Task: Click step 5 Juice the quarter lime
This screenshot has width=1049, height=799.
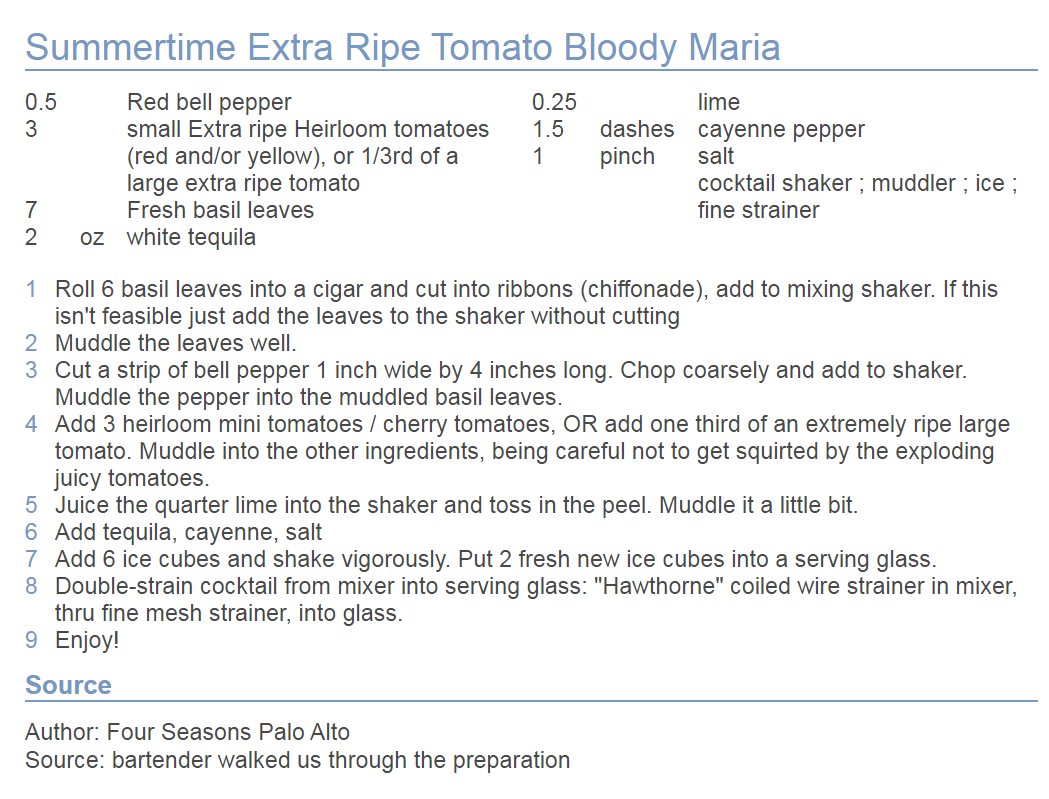Action: (x=456, y=505)
